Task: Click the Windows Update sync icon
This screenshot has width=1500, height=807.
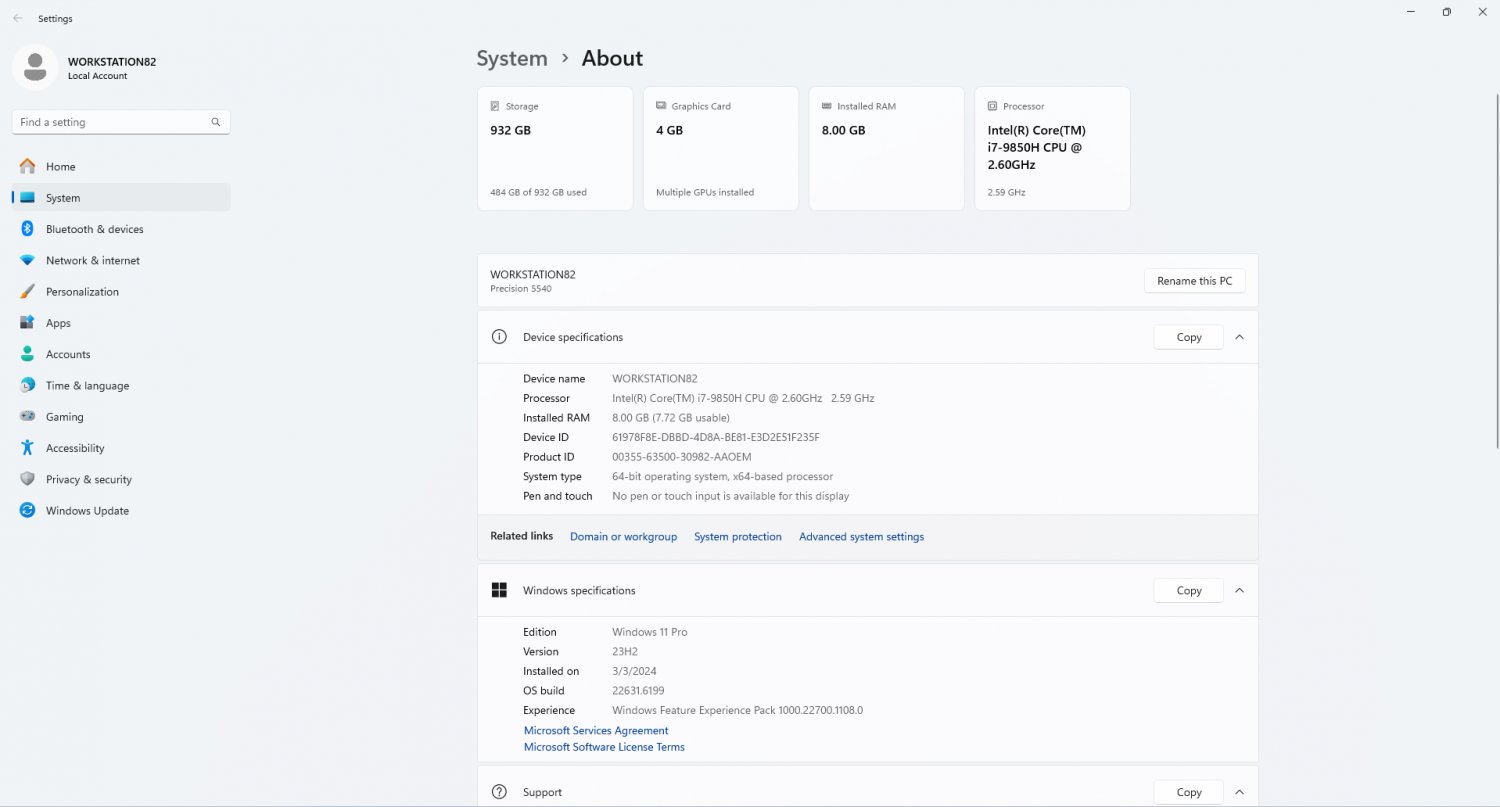Action: click(27, 510)
